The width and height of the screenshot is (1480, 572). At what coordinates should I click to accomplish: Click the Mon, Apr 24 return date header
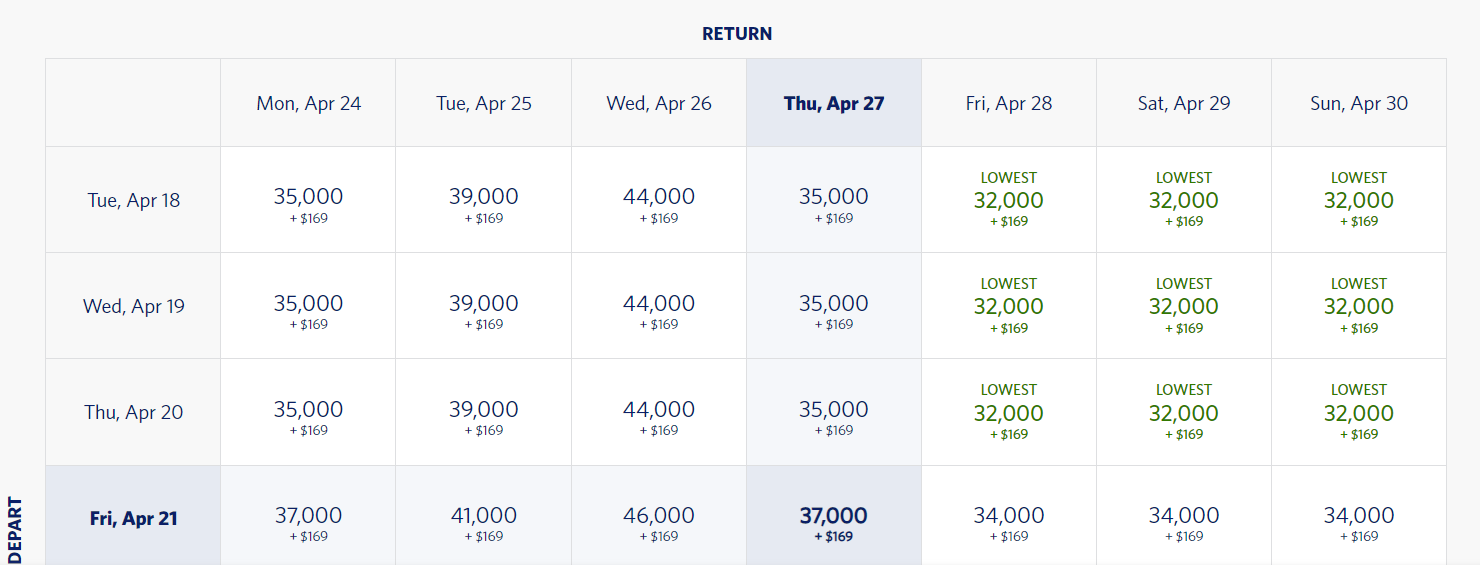(x=308, y=103)
